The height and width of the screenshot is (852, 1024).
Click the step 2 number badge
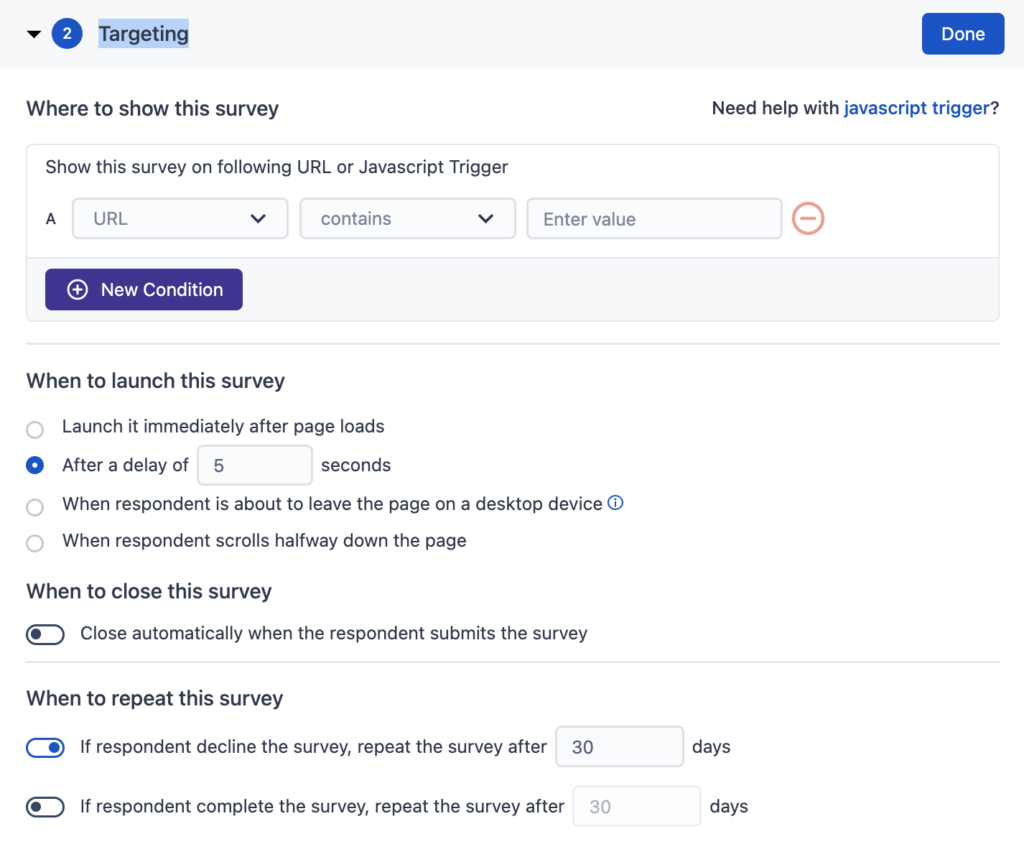(x=65, y=33)
